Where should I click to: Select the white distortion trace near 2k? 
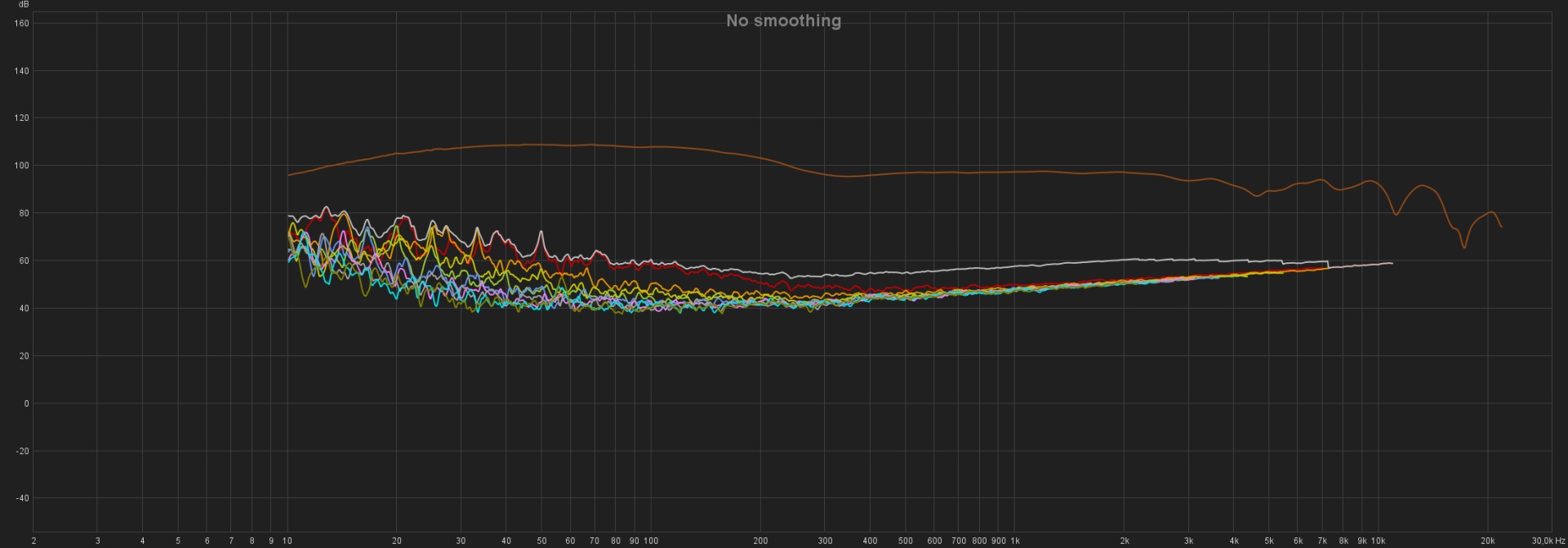coord(1125,260)
